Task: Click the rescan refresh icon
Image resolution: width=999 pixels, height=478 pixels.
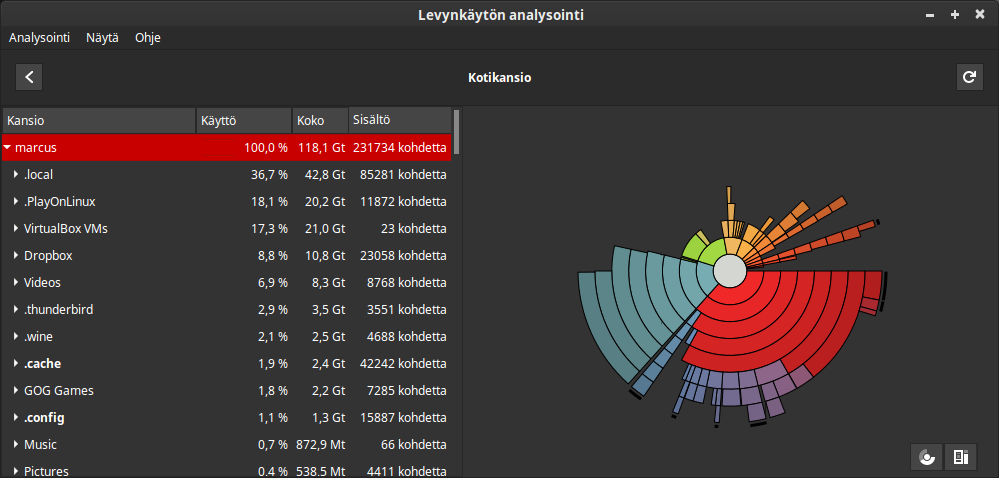Action: 968,77
